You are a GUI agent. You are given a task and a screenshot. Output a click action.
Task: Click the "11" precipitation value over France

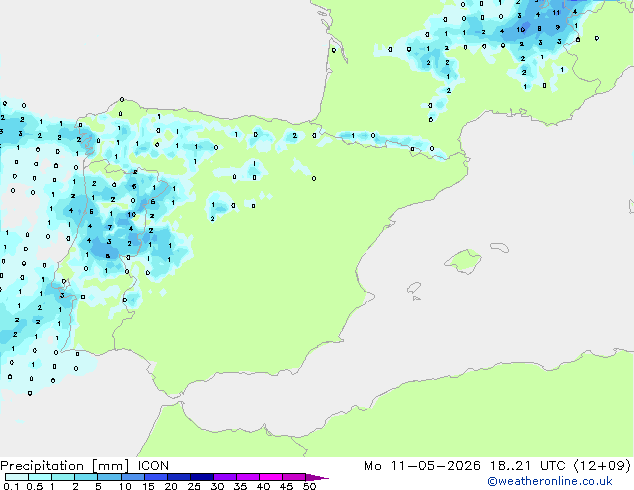coord(556,13)
